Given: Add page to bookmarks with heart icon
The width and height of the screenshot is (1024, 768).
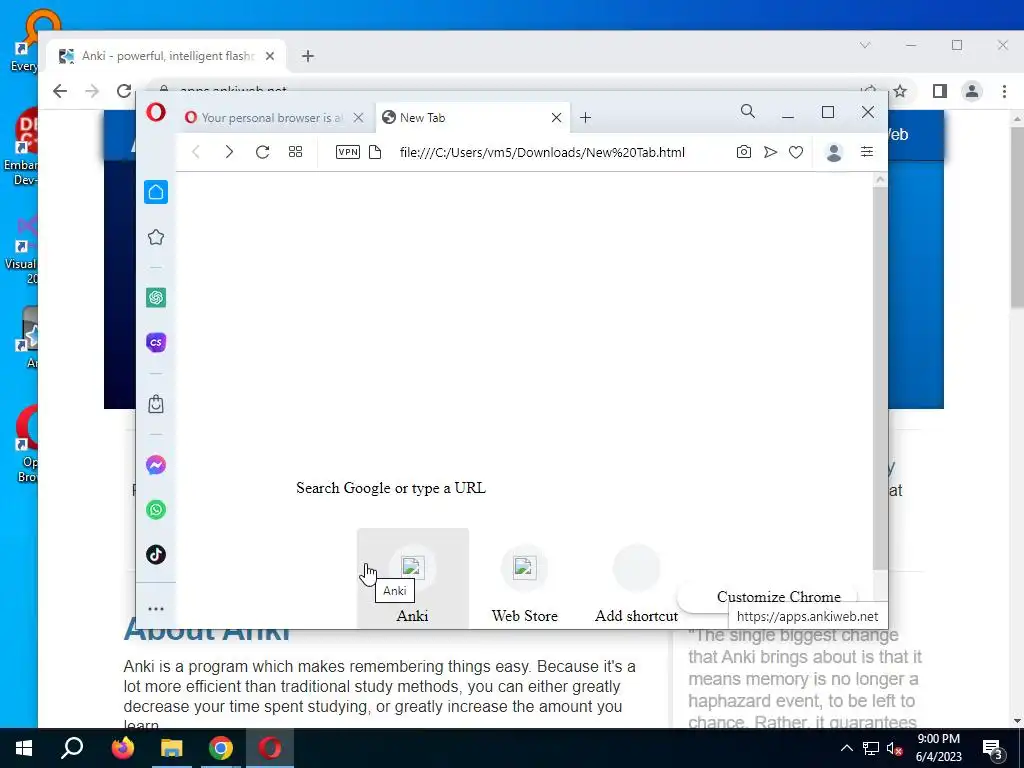Looking at the screenshot, I should [795, 152].
